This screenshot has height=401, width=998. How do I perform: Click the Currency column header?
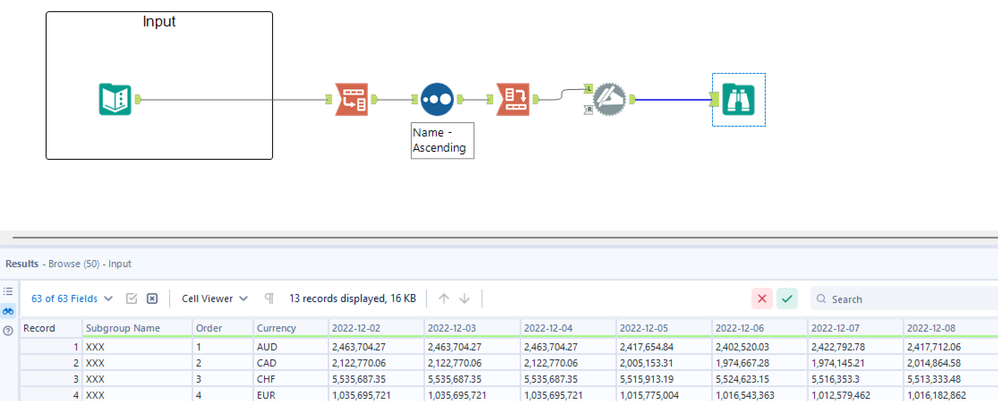point(290,328)
